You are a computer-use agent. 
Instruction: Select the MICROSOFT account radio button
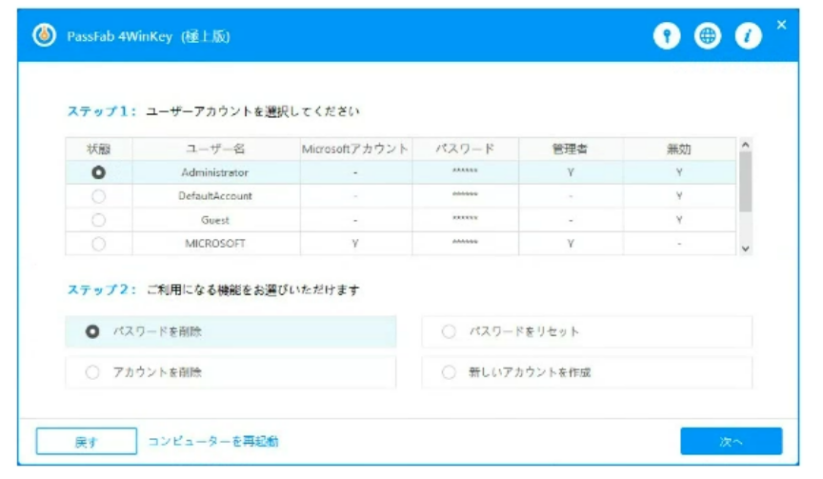(x=98, y=243)
